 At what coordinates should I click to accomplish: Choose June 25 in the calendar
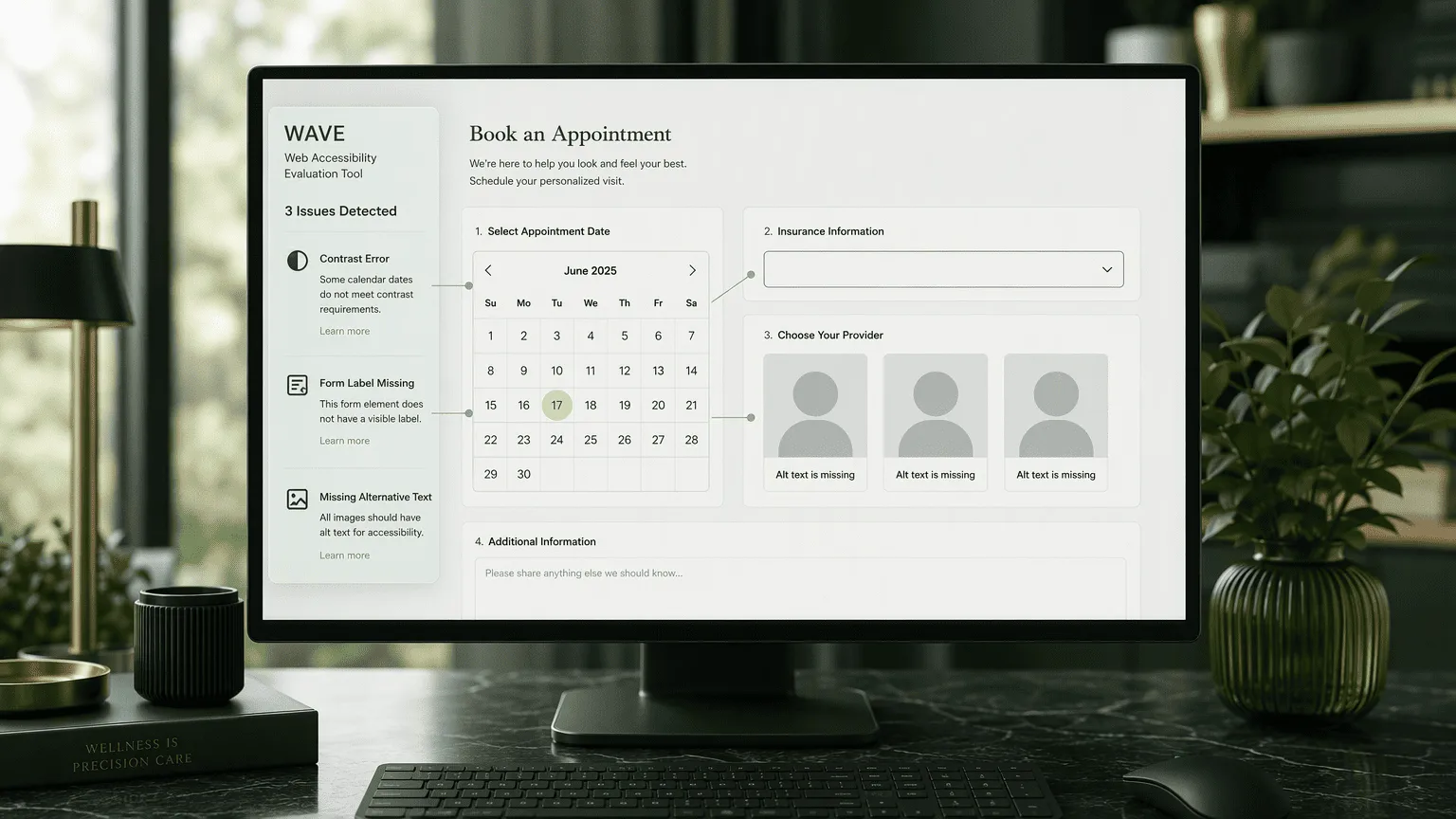point(591,440)
